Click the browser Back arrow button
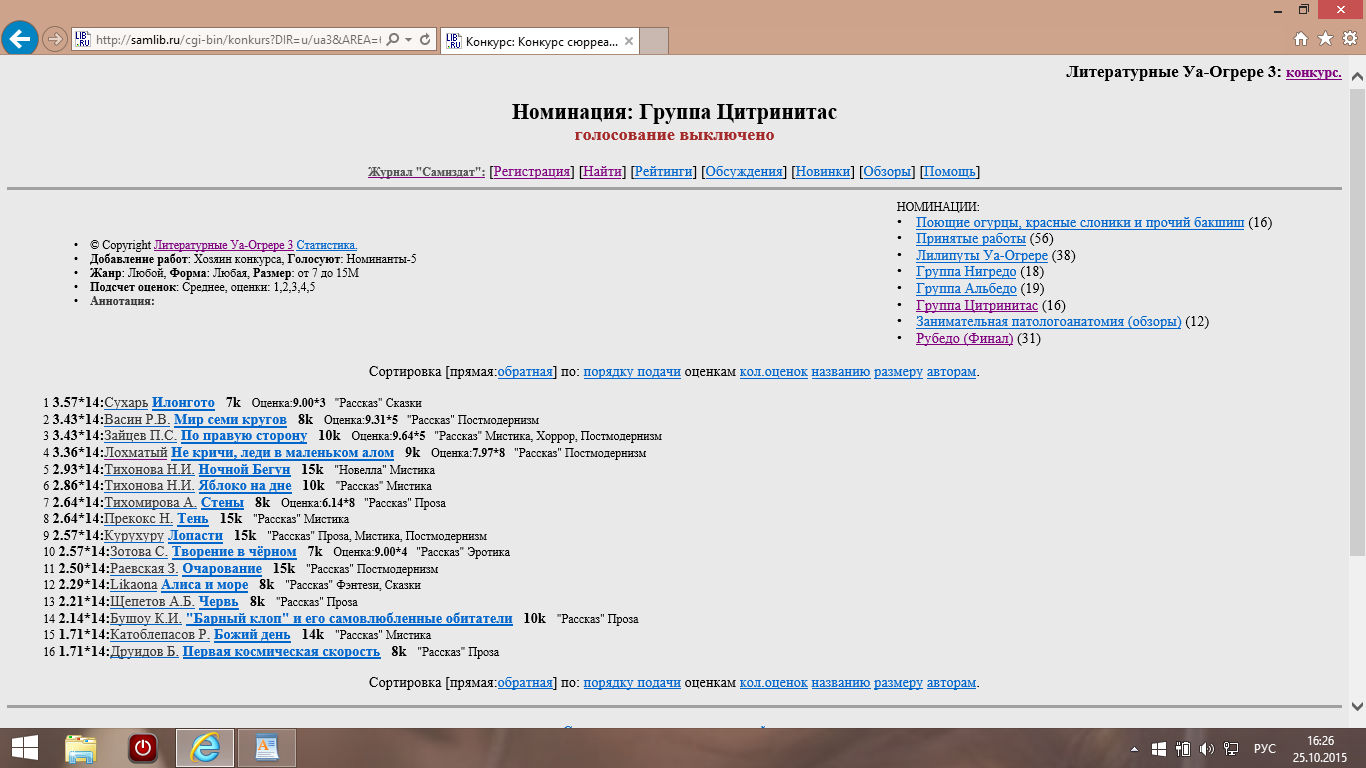This screenshot has width=1366, height=768. 20,39
